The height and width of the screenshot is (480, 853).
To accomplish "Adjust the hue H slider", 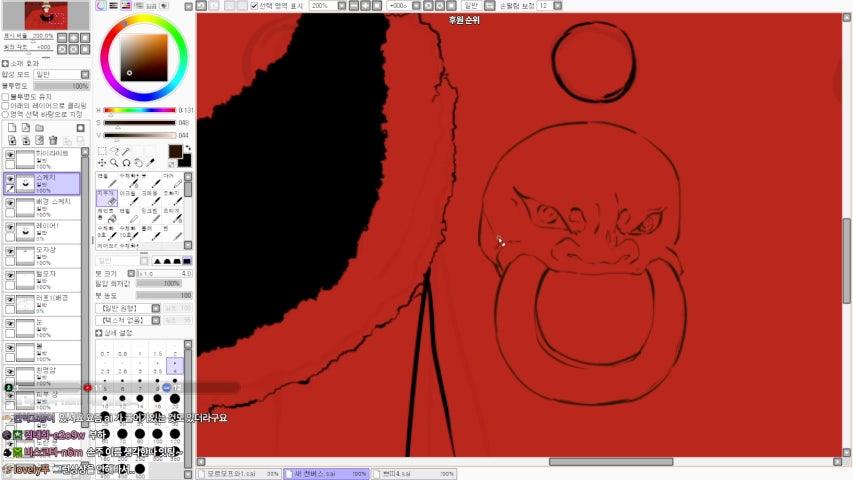I will pyautogui.click(x=140, y=110).
